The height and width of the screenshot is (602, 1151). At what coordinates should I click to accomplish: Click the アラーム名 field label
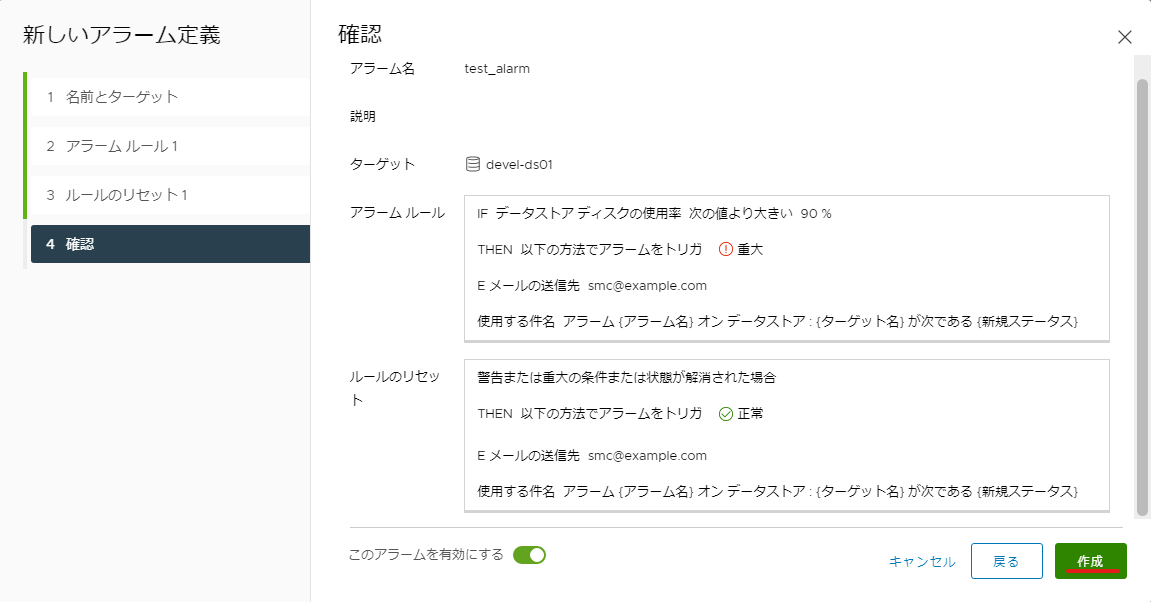click(382, 68)
